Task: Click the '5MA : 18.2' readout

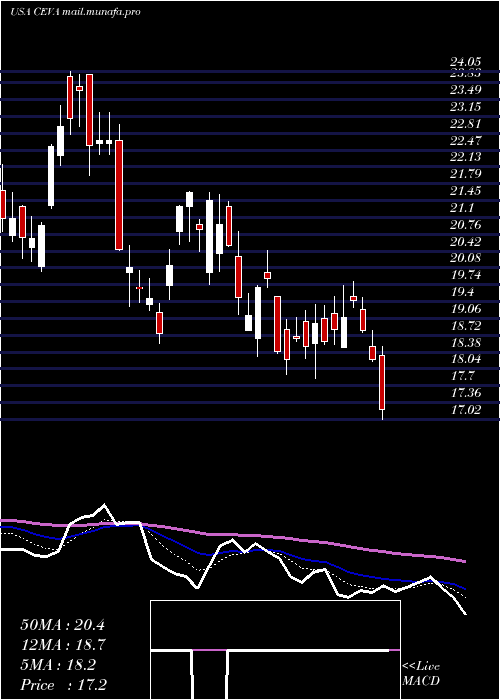Action: [58, 665]
